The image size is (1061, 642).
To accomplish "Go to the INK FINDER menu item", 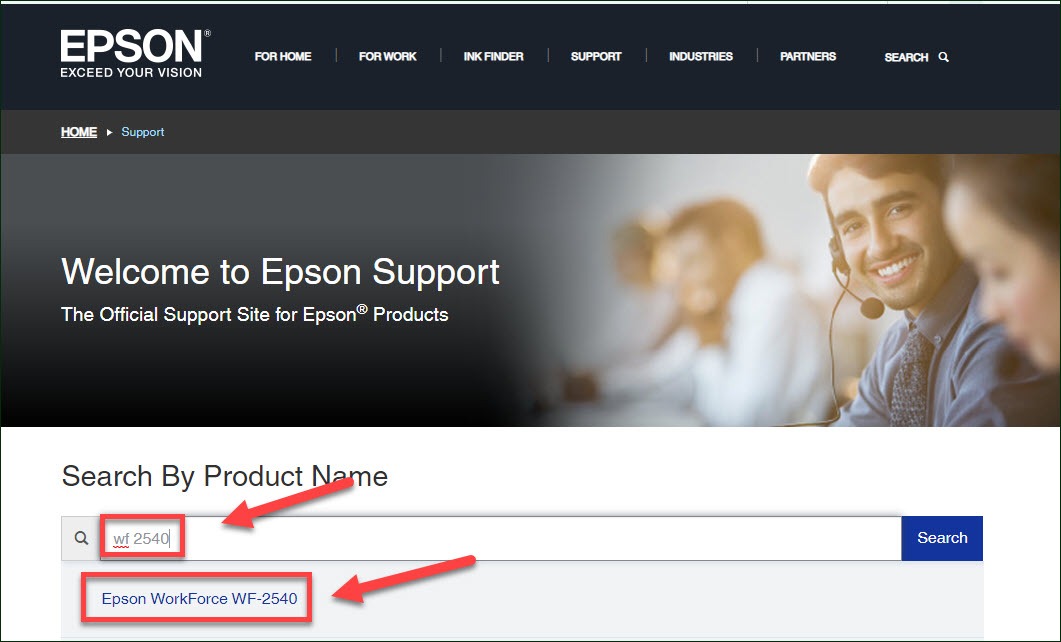I will [493, 57].
